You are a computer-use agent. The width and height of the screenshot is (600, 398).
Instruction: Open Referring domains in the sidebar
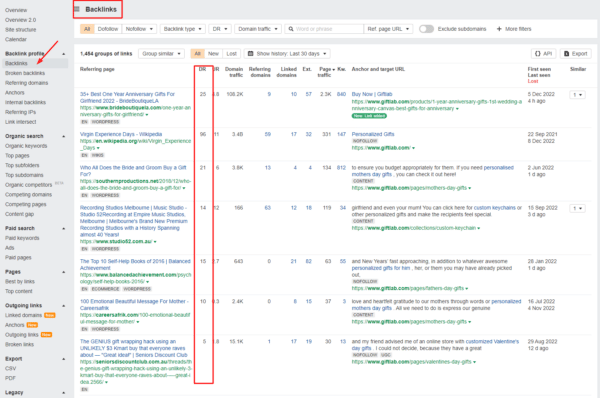click(26, 83)
